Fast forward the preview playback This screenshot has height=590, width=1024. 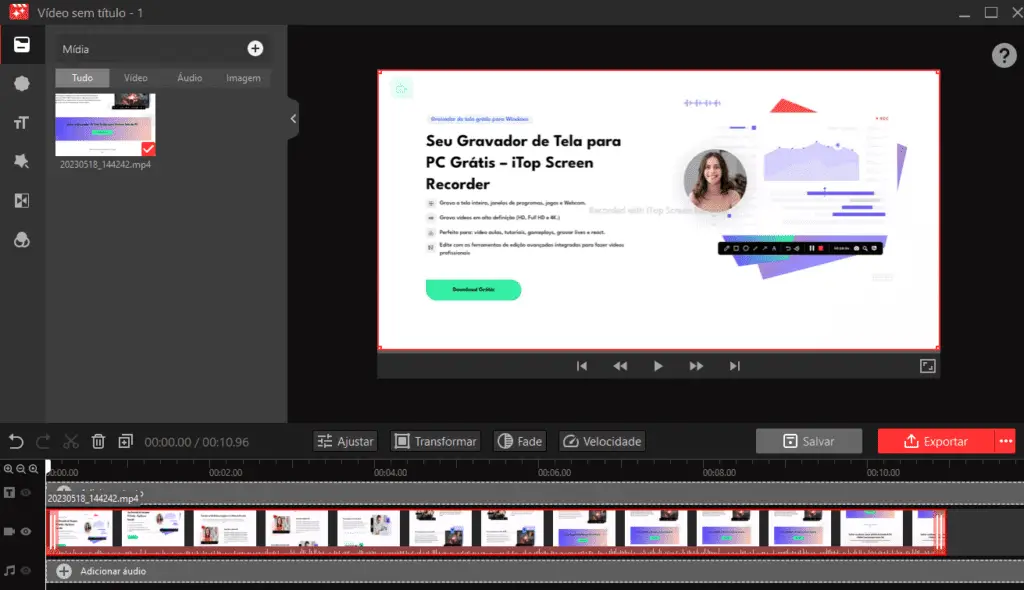coord(696,366)
